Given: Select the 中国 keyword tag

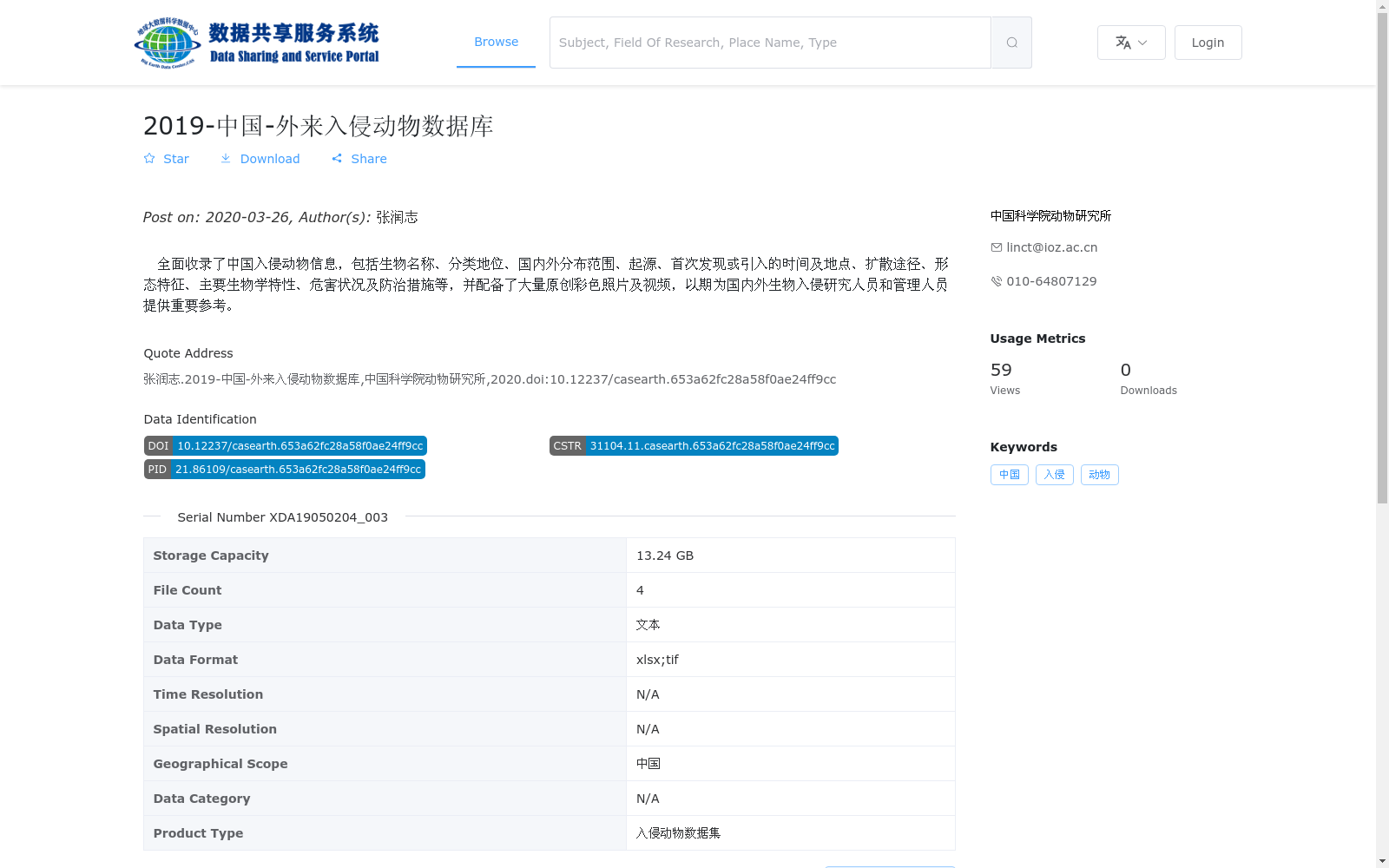Looking at the screenshot, I should 1009,475.
